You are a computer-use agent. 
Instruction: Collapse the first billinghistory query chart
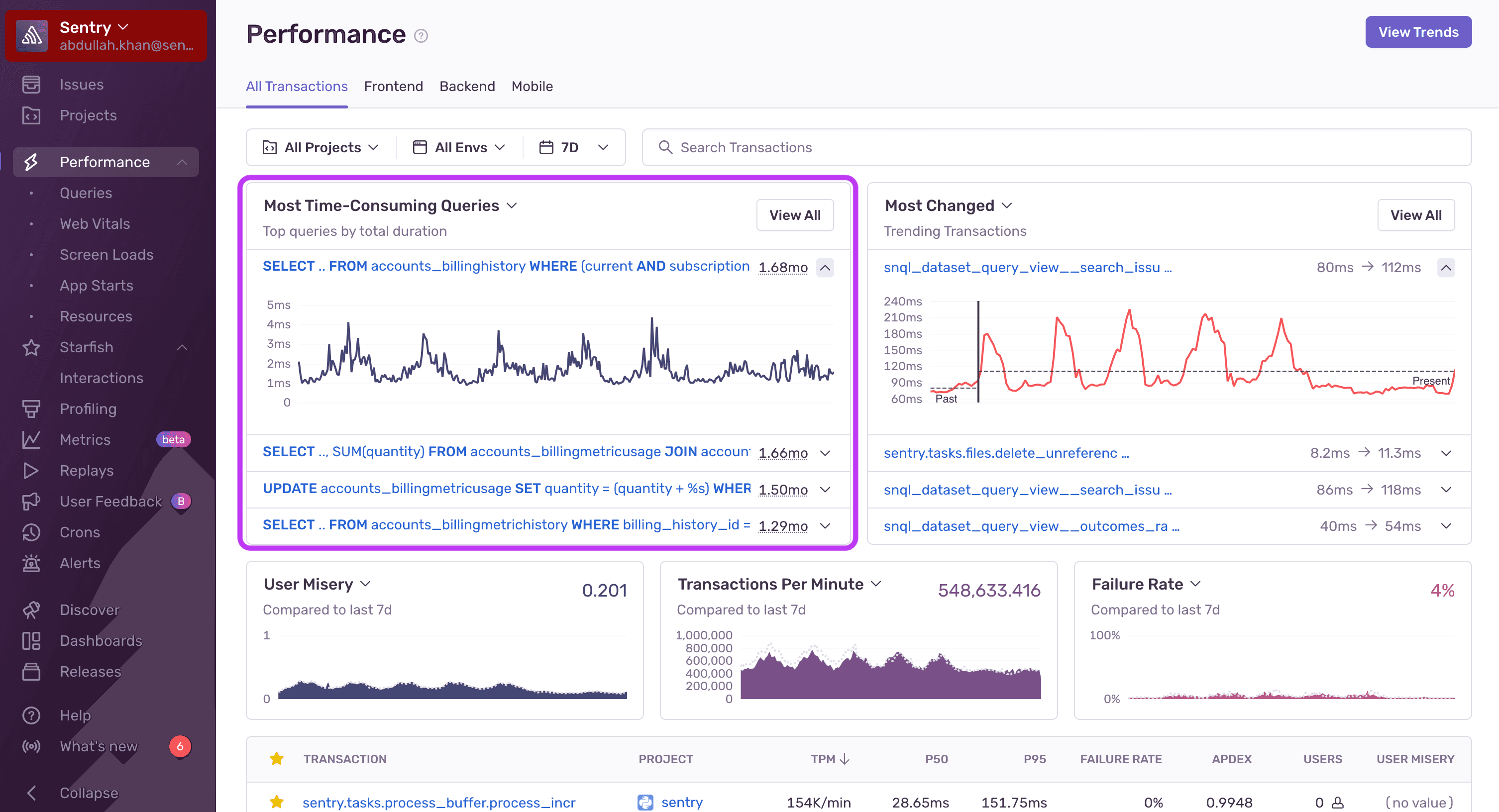click(x=825, y=268)
